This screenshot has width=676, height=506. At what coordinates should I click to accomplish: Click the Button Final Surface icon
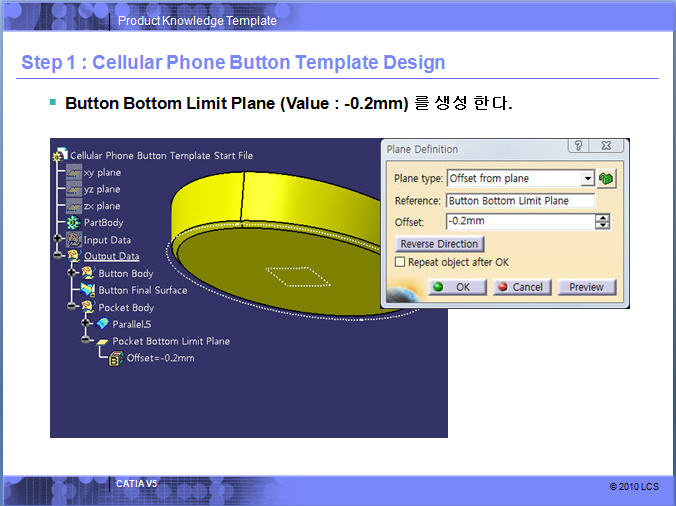88,290
